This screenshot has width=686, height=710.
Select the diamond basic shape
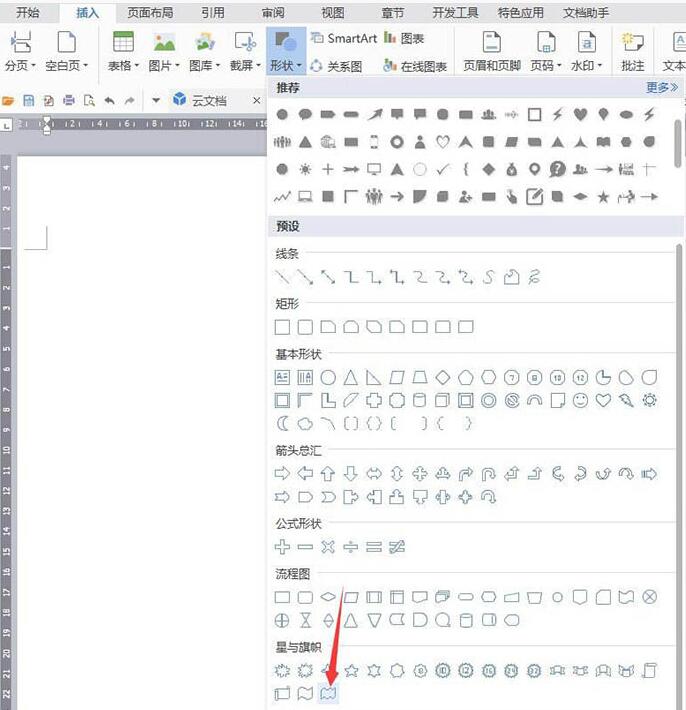[x=443, y=377]
